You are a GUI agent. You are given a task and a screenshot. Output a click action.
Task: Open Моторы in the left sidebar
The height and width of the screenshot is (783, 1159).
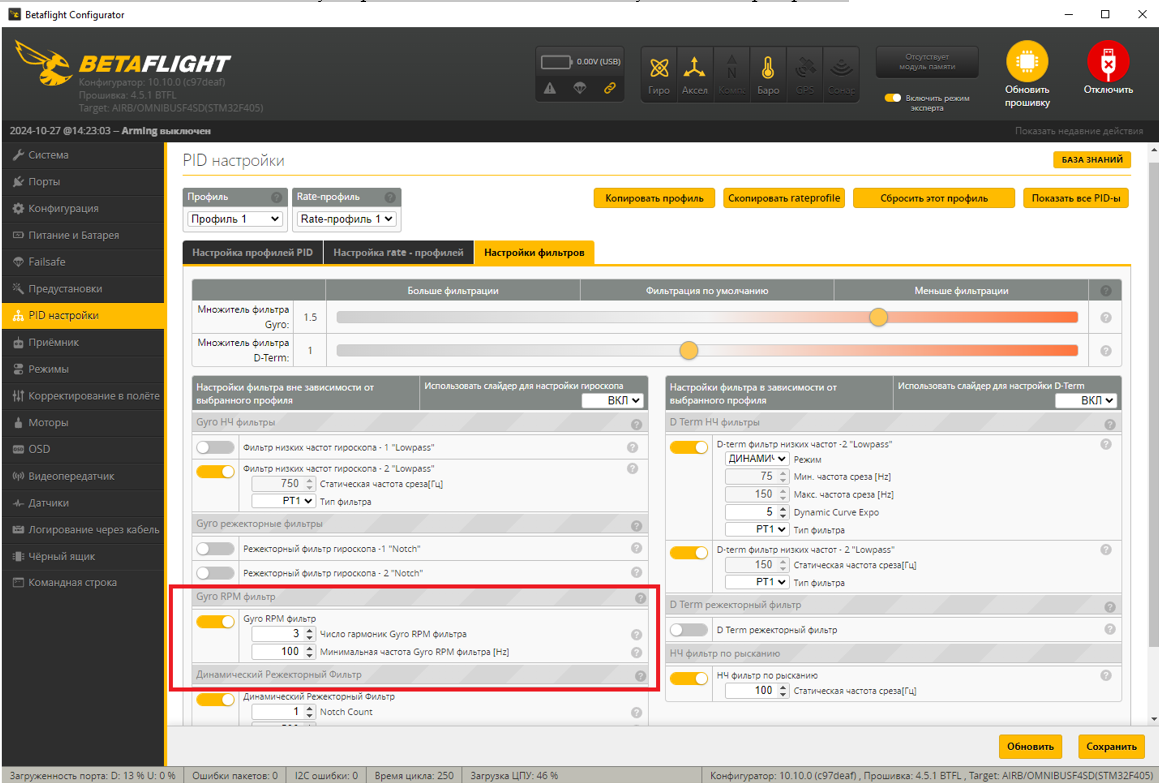coord(48,422)
